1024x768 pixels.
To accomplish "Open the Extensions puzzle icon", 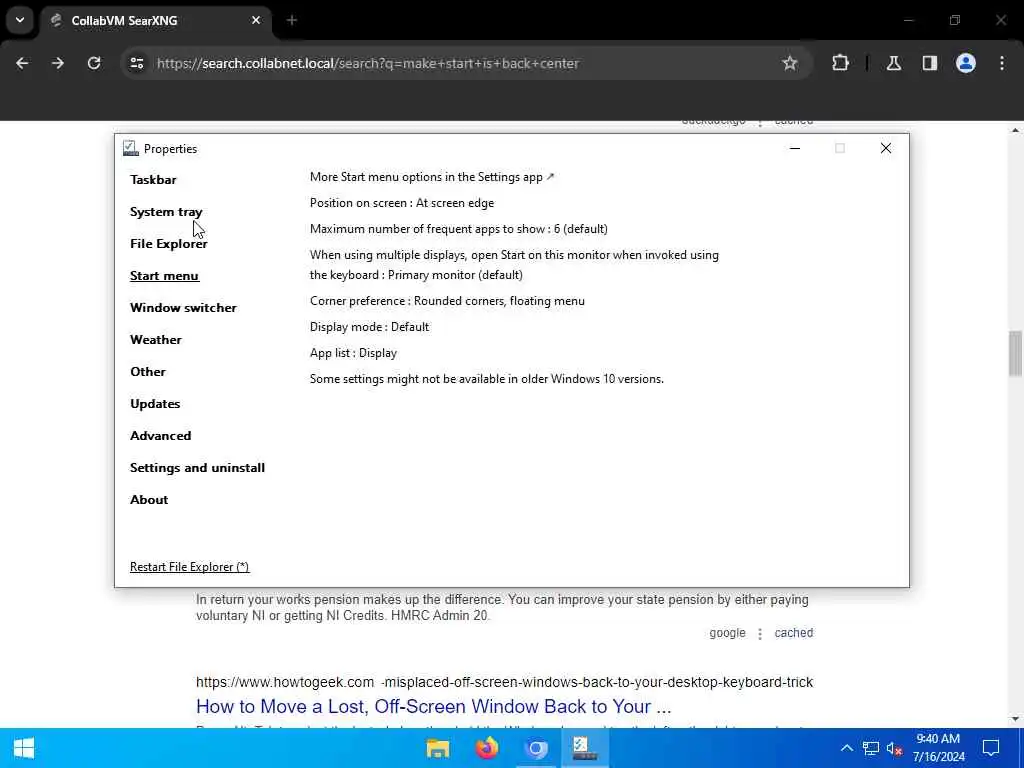I will [x=840, y=63].
